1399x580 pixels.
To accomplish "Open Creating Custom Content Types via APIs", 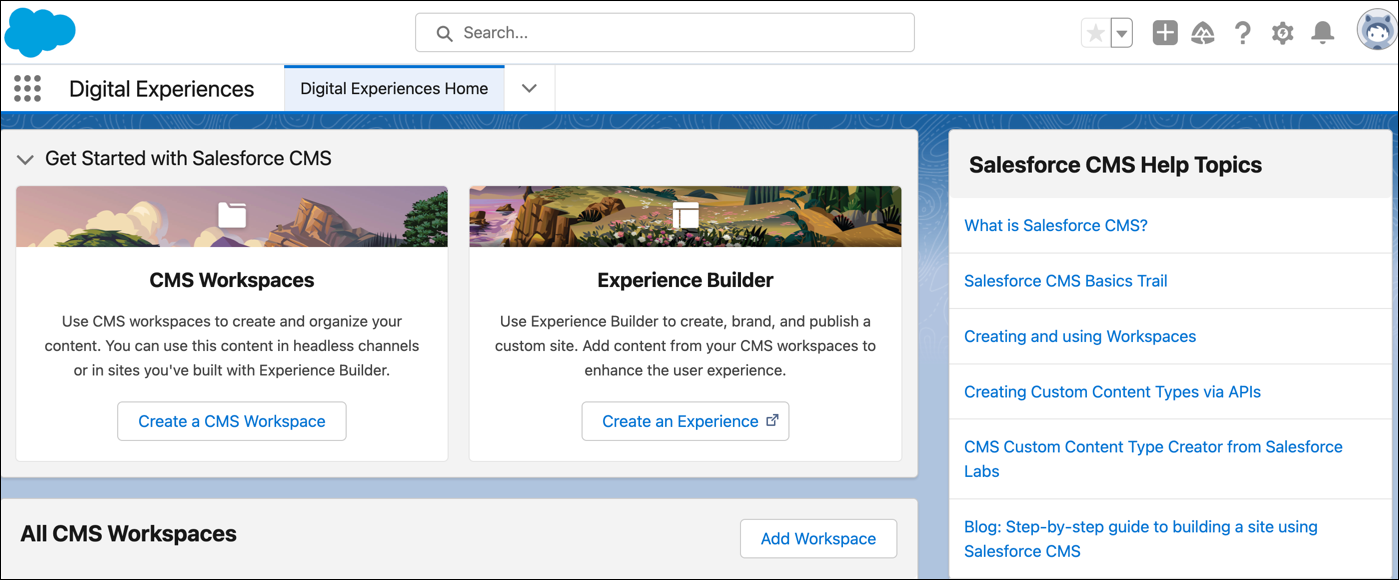I will tap(1112, 392).
